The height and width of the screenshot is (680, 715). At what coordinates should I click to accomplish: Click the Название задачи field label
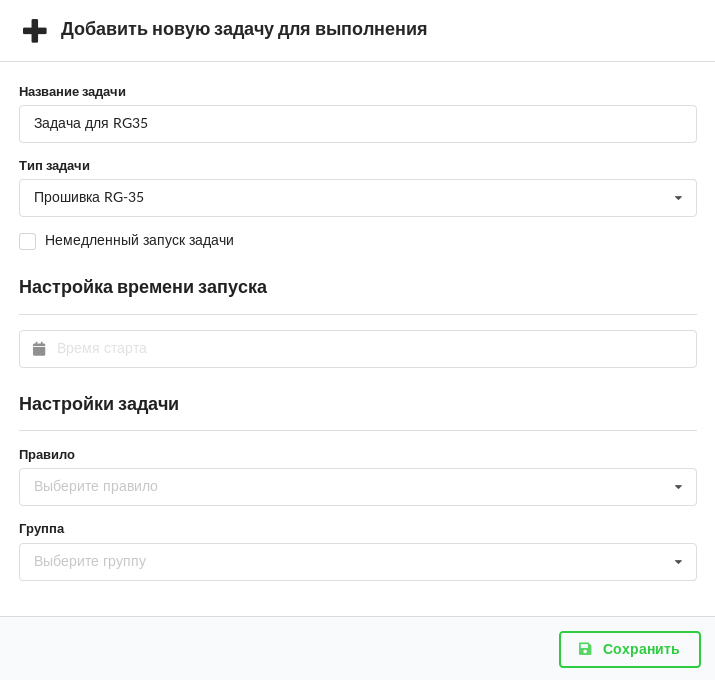[72, 92]
